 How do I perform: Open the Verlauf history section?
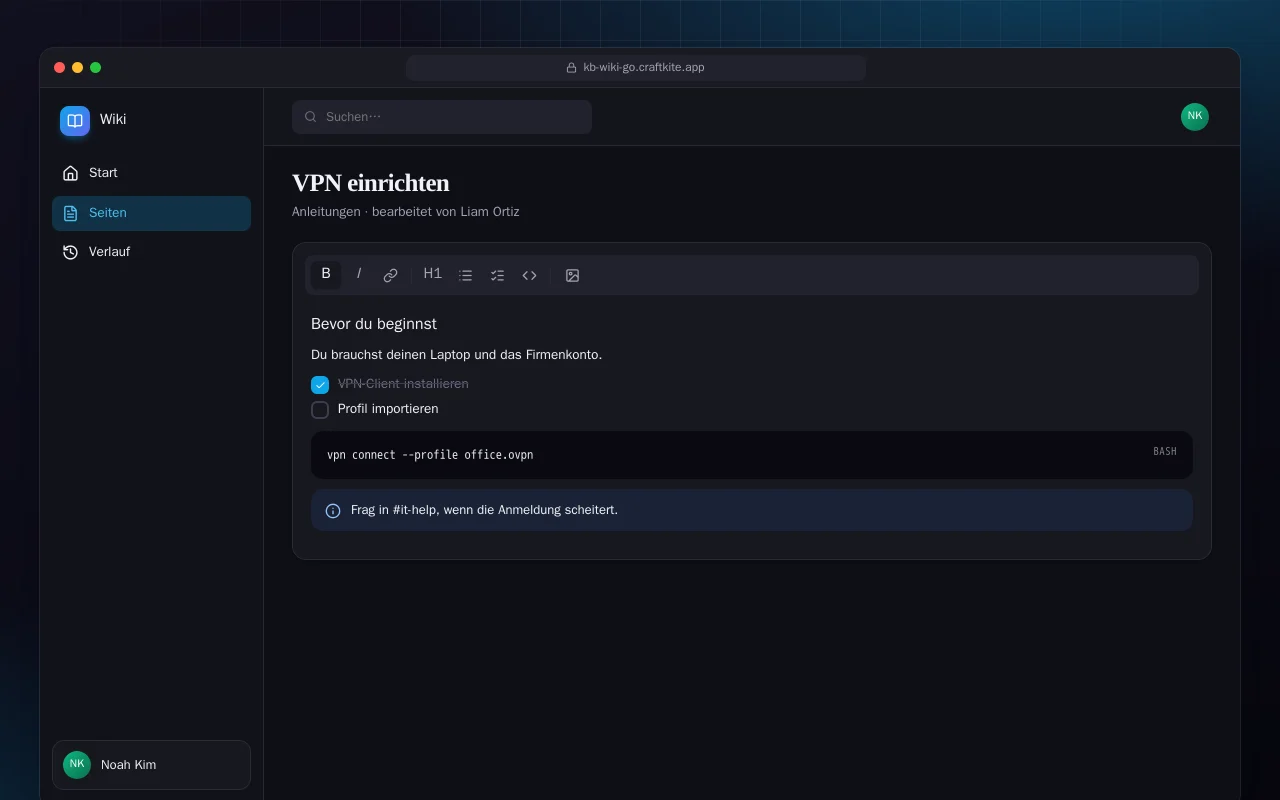pyautogui.click(x=151, y=252)
